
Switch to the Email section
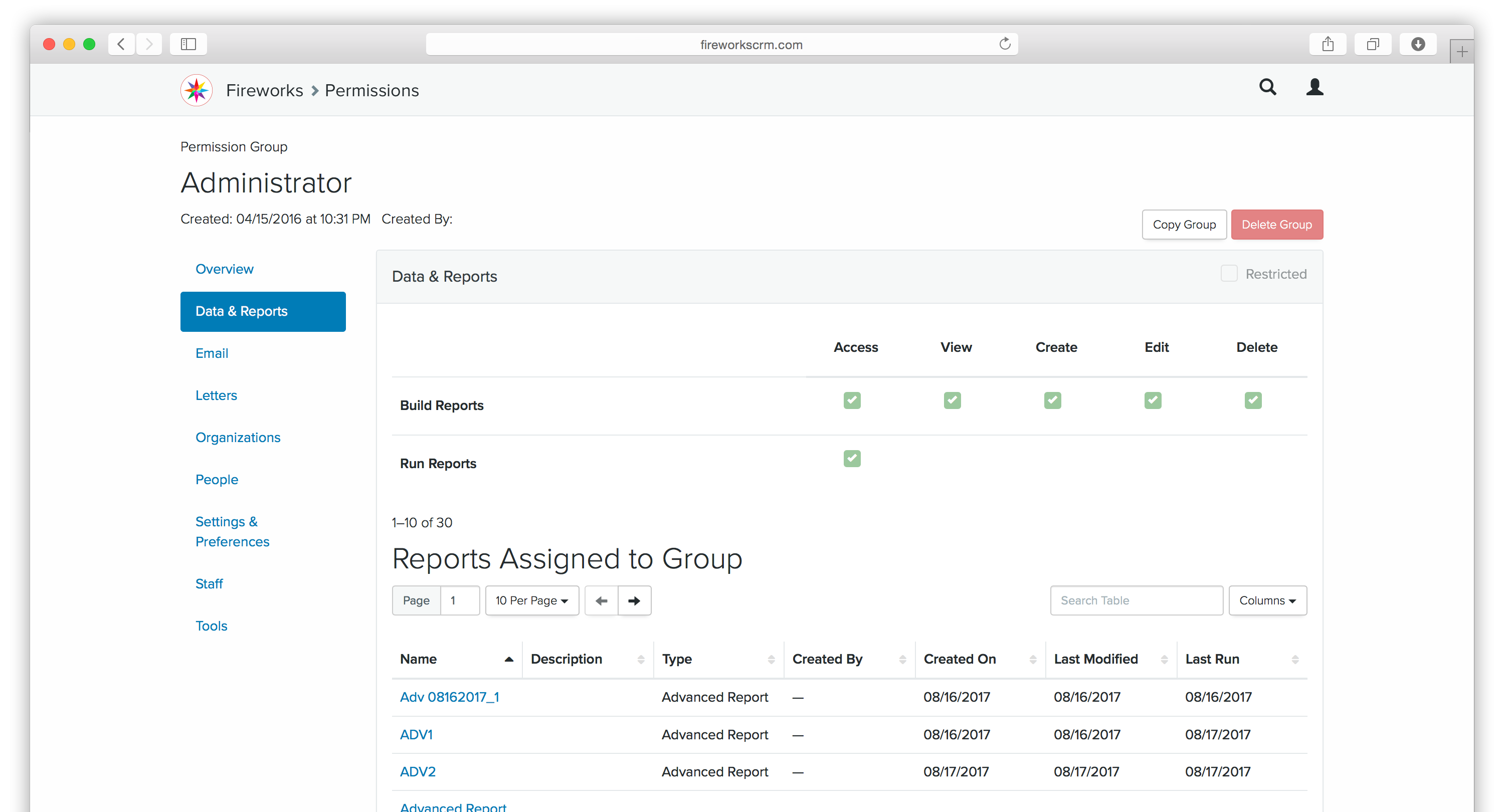tap(212, 353)
